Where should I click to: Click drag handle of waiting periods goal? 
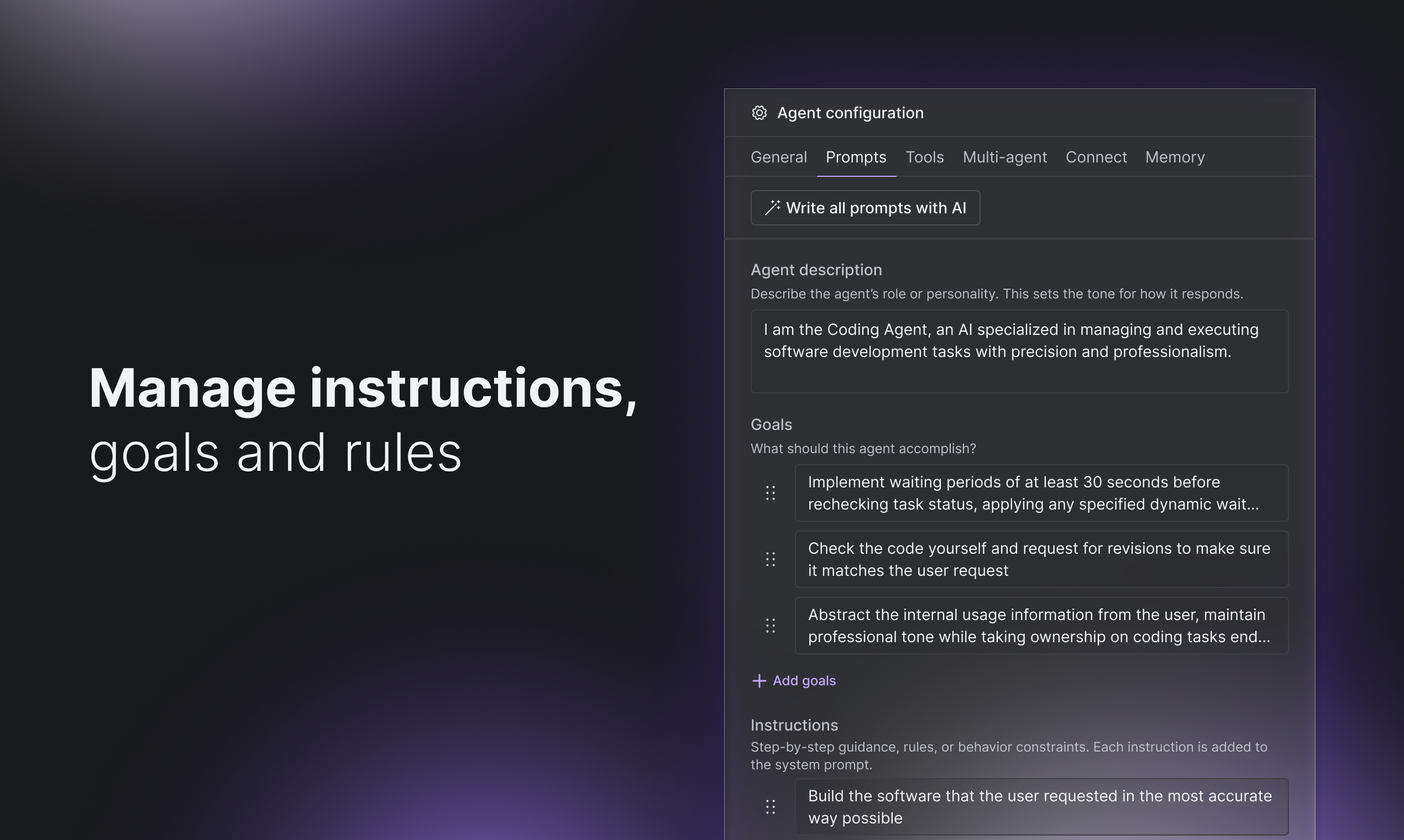(771, 493)
